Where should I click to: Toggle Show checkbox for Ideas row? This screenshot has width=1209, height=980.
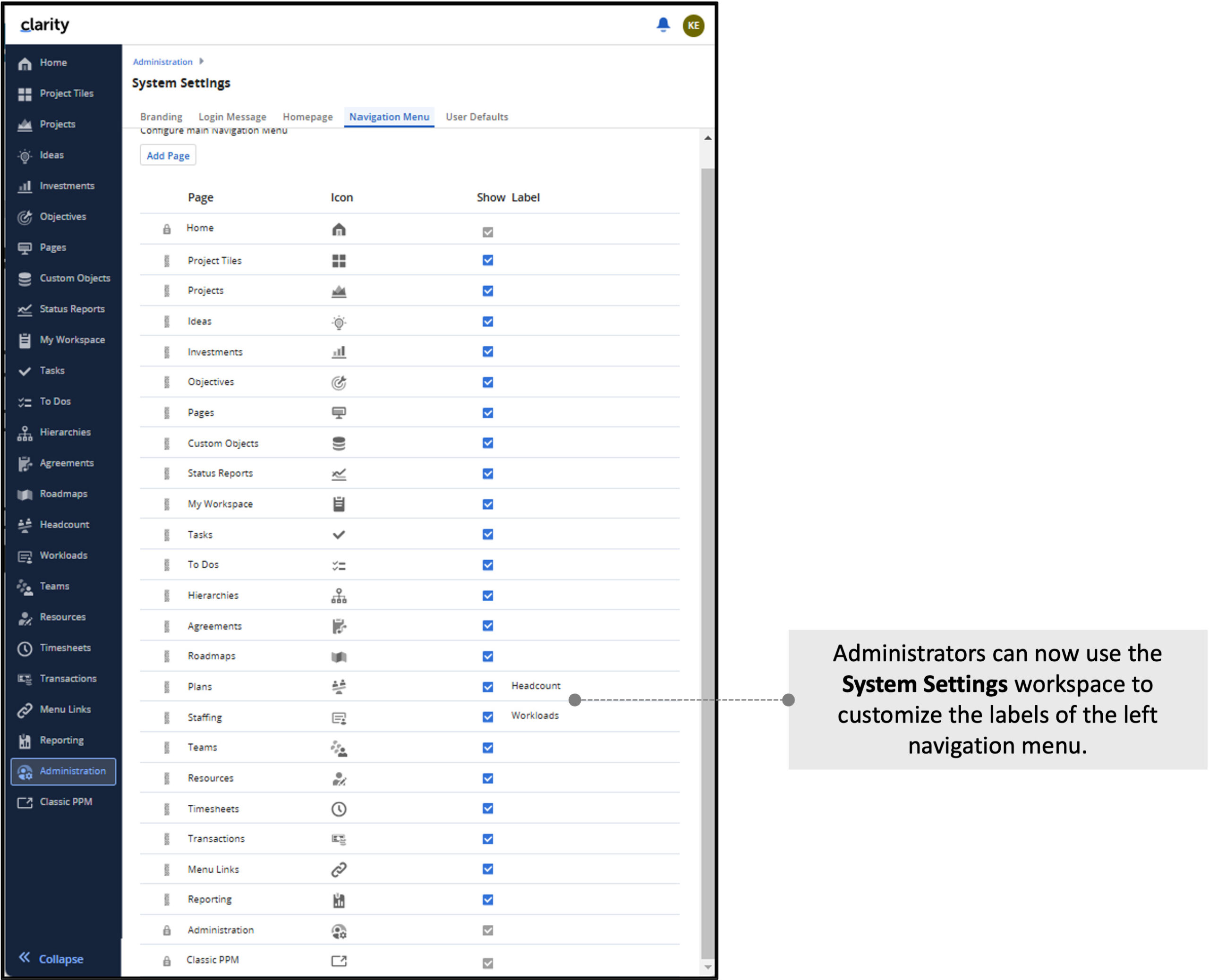[488, 321]
